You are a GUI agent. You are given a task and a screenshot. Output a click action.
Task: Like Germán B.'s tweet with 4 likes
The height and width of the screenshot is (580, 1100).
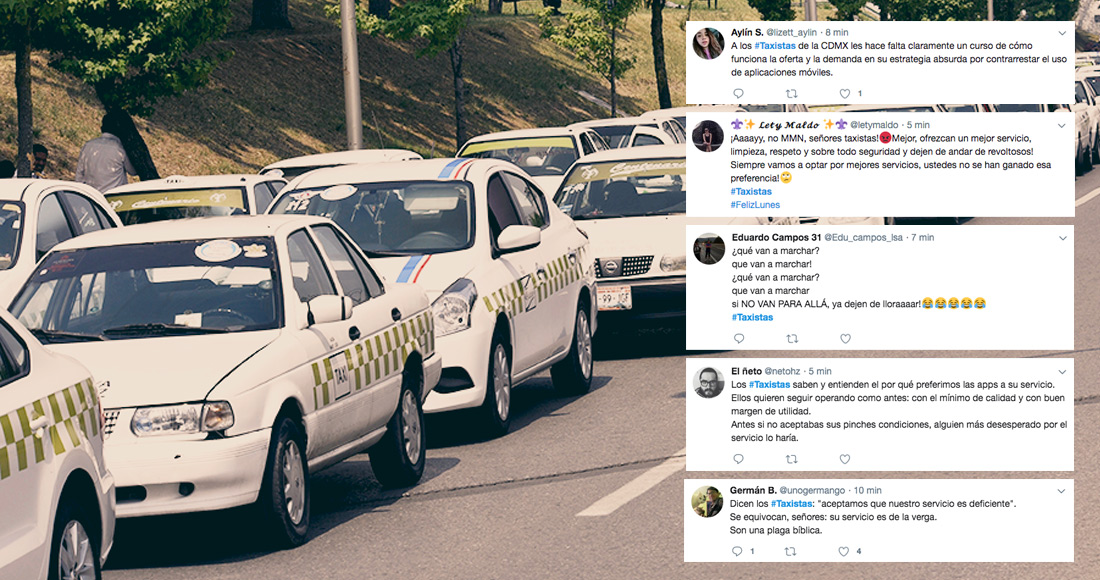(x=844, y=551)
